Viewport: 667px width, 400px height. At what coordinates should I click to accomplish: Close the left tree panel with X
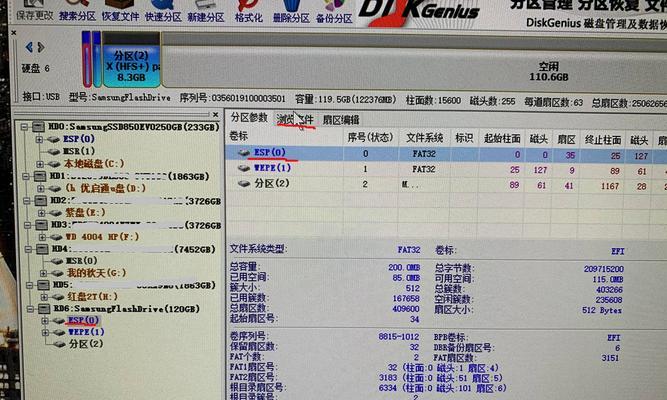pos(216,114)
